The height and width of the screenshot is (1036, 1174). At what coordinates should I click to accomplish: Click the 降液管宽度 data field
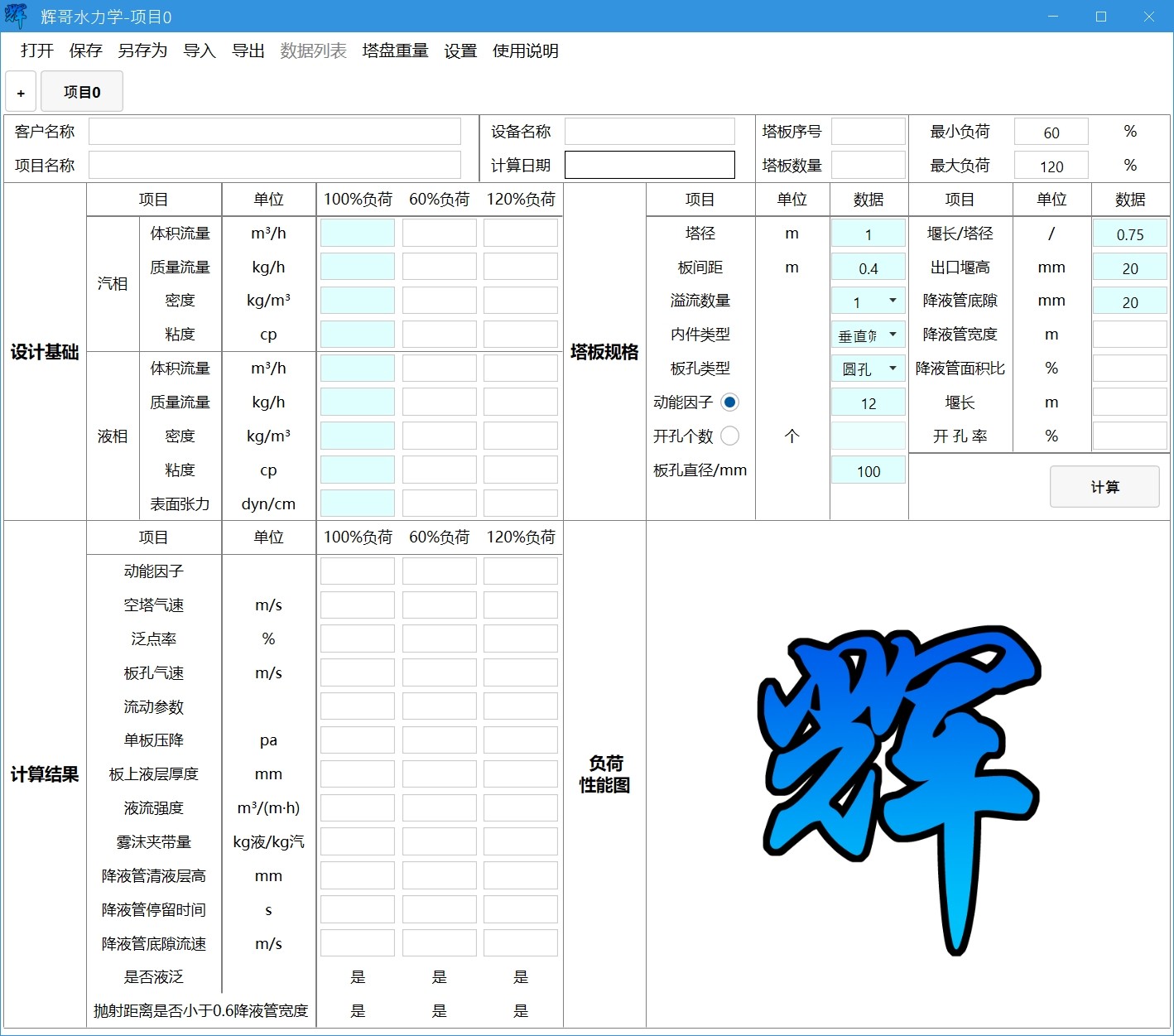(1130, 335)
